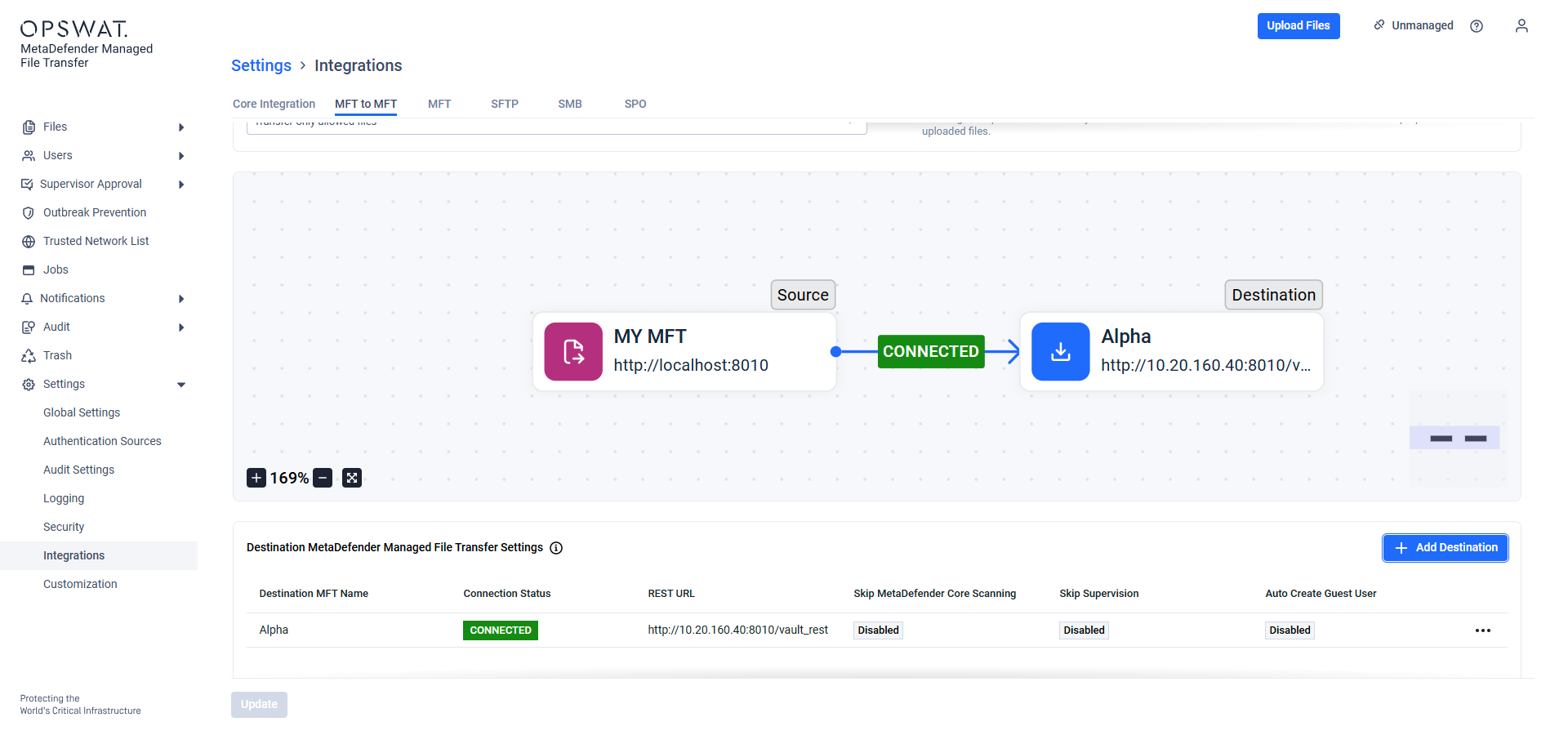This screenshot has height=744, width=1568.
Task: Open Authentication Sources in sidebar
Action: point(102,442)
